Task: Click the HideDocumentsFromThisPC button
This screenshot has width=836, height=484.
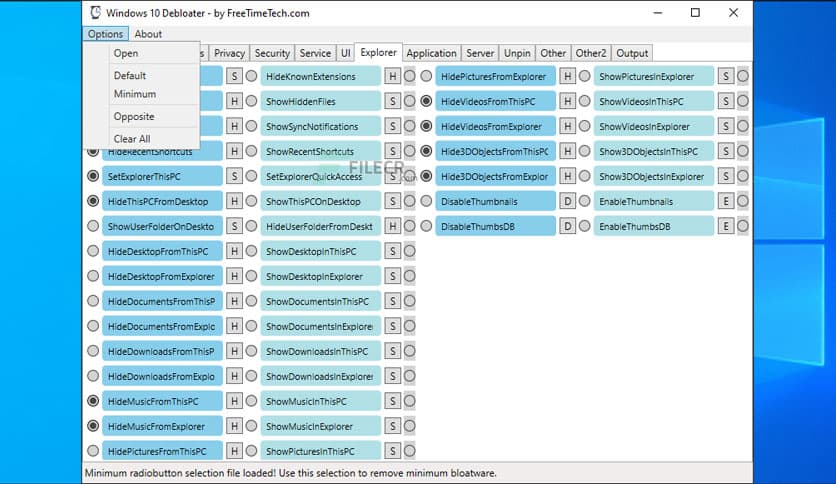Action: 162,301
